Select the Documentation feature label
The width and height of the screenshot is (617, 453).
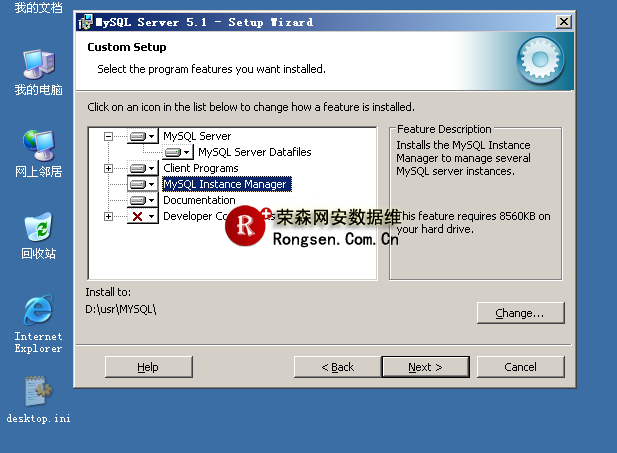tap(199, 200)
